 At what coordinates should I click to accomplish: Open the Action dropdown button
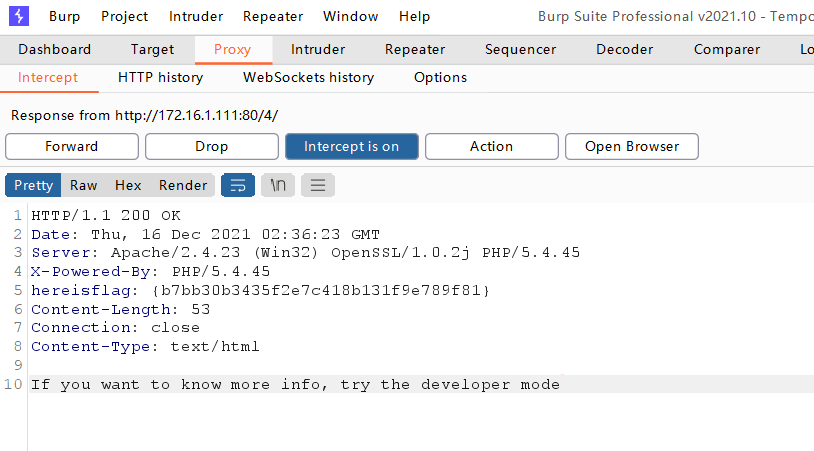(491, 146)
